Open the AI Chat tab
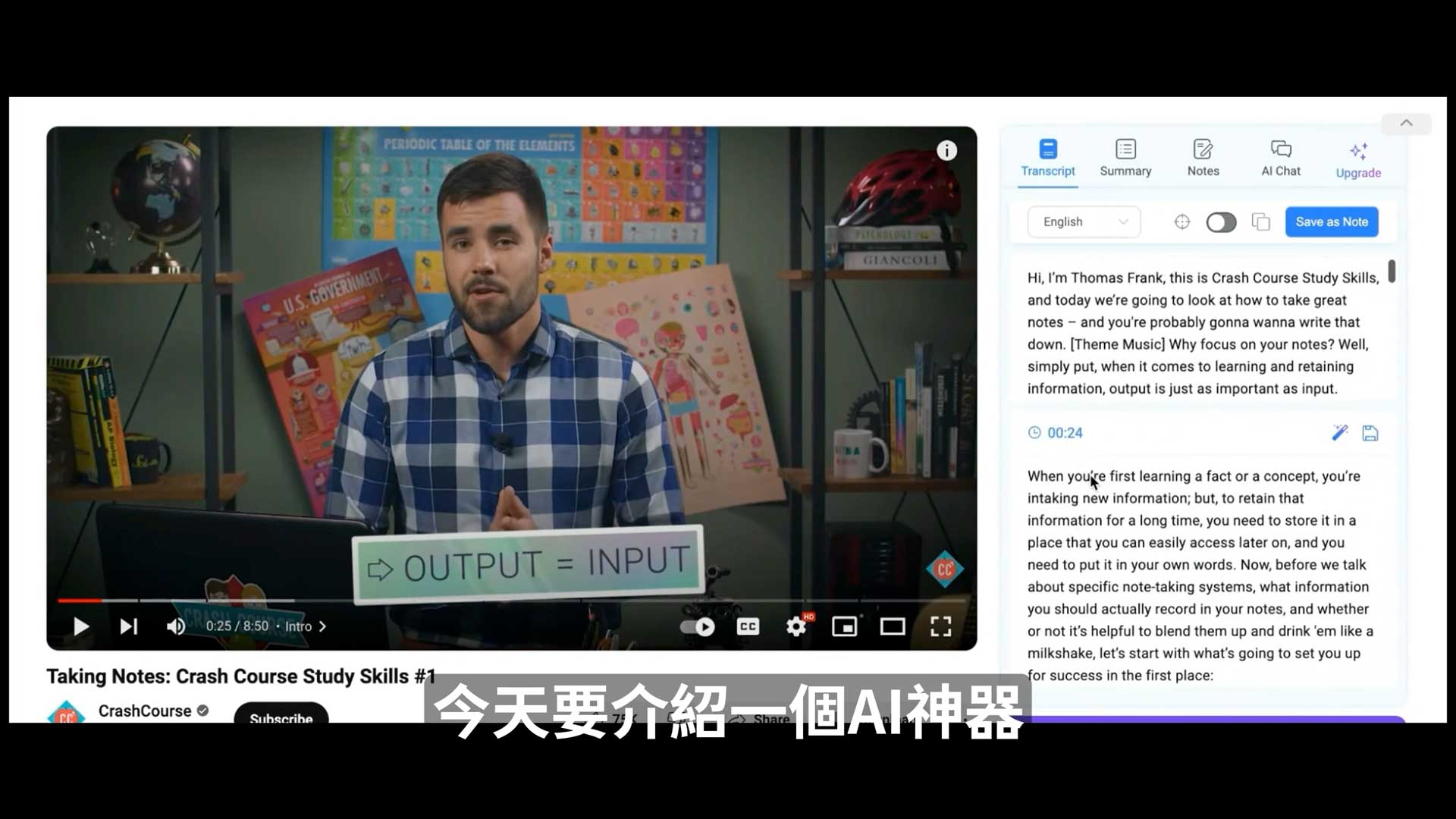 [1281, 158]
